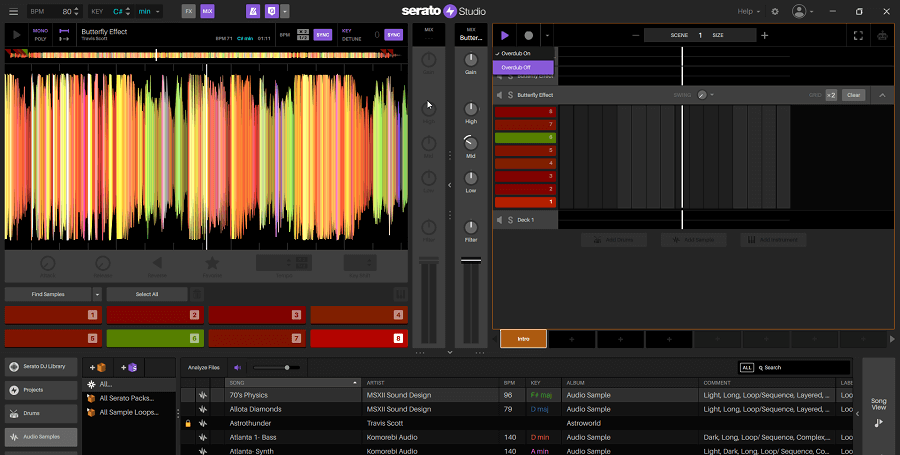Switch sample to POLY mode
The height and width of the screenshot is (455, 900).
[40, 39]
